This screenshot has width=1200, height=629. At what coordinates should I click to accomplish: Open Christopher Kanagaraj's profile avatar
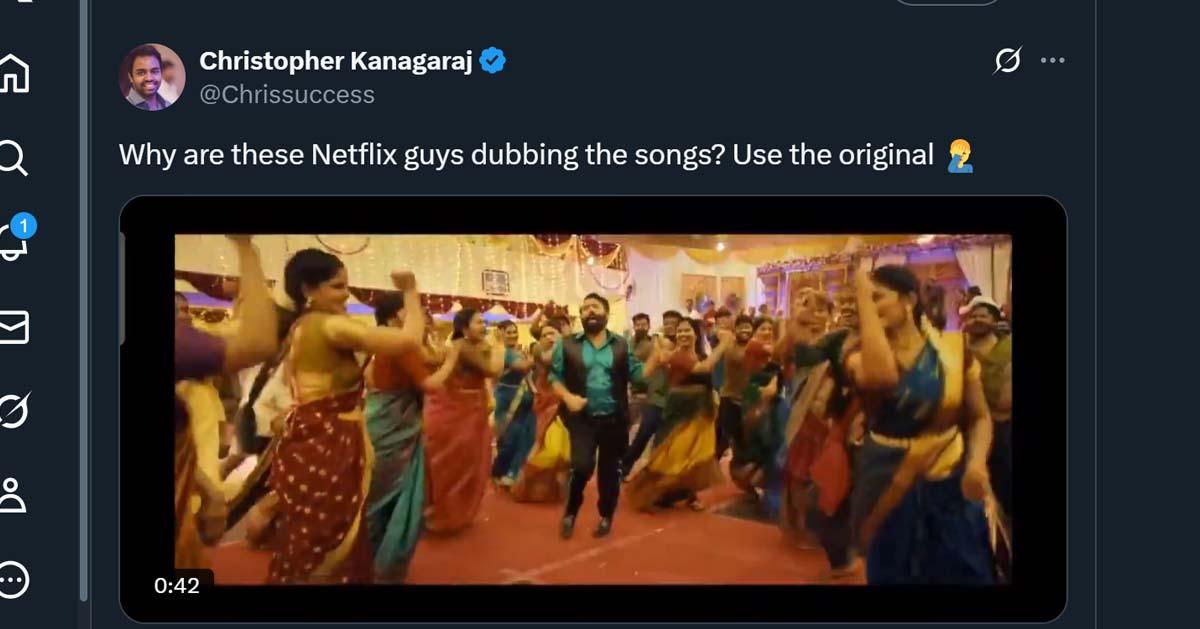[x=152, y=77]
